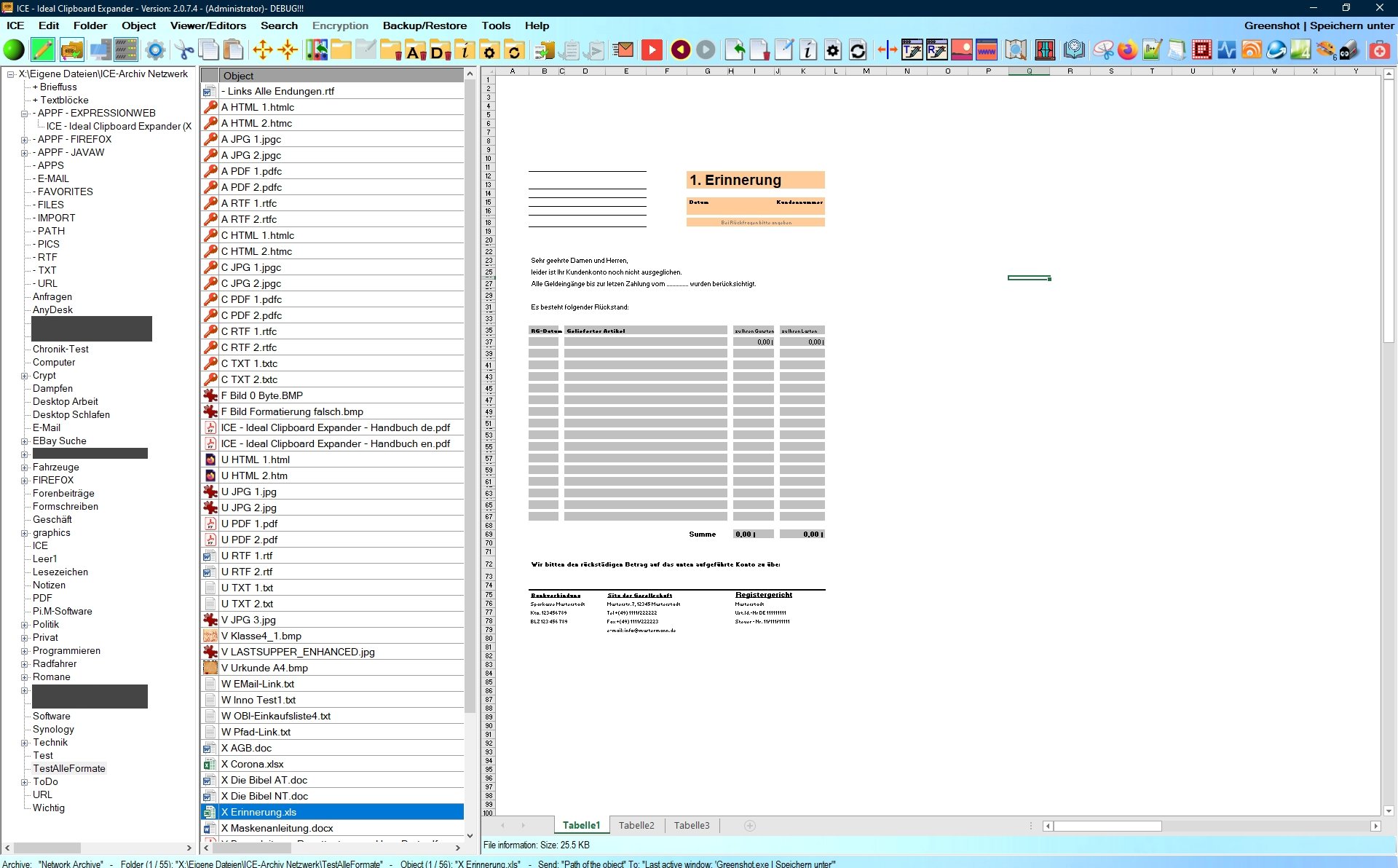Viewport: 1398px width, 868px height.
Task: Click the red play button icon
Action: 652,50
